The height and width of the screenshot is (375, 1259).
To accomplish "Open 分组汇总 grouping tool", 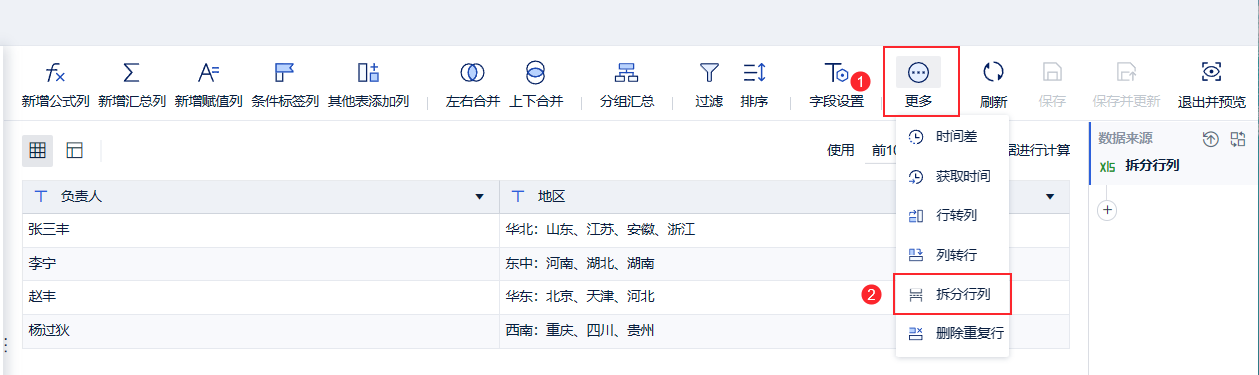I will (x=627, y=84).
